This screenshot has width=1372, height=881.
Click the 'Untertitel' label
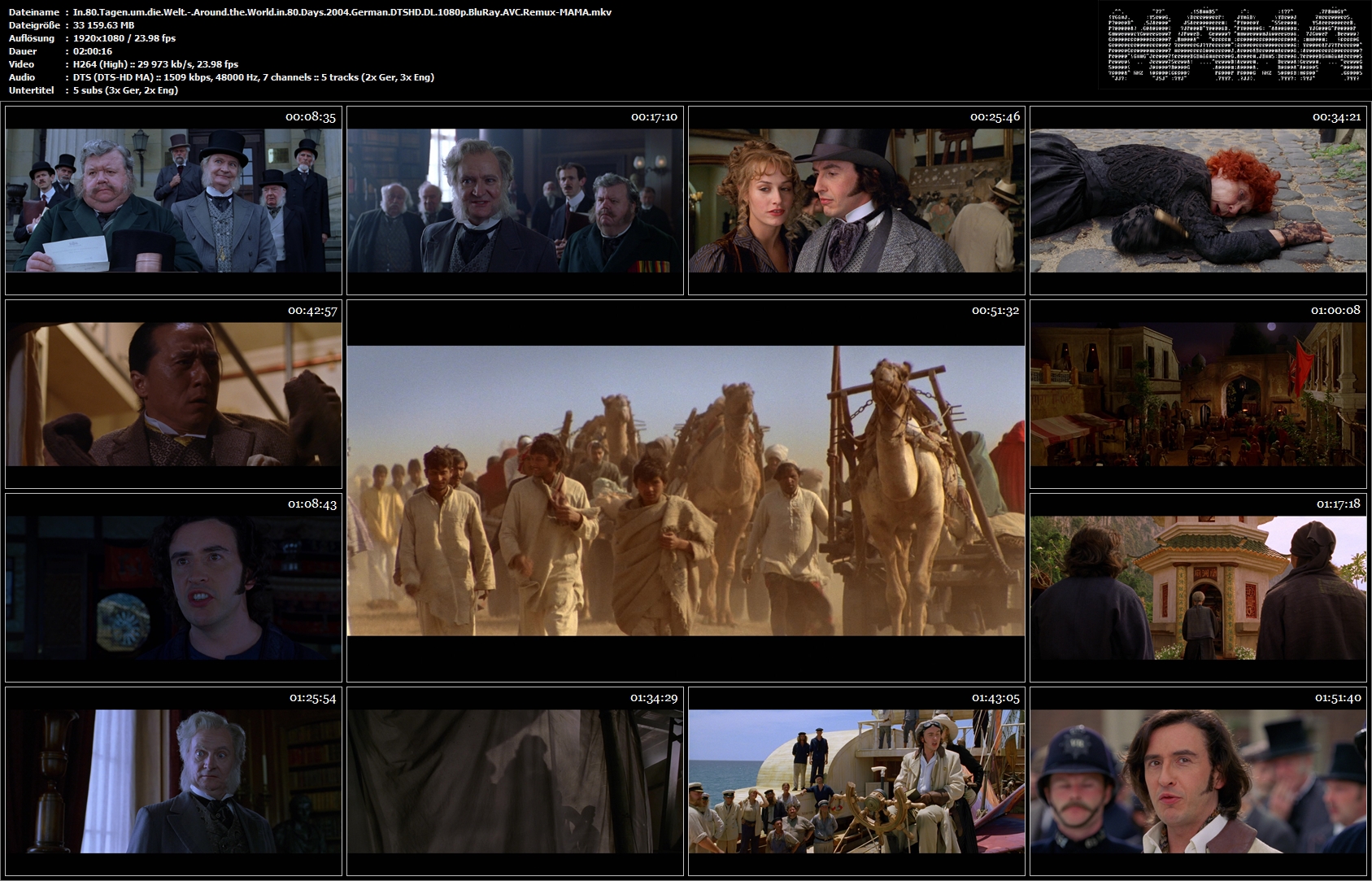click(x=32, y=90)
